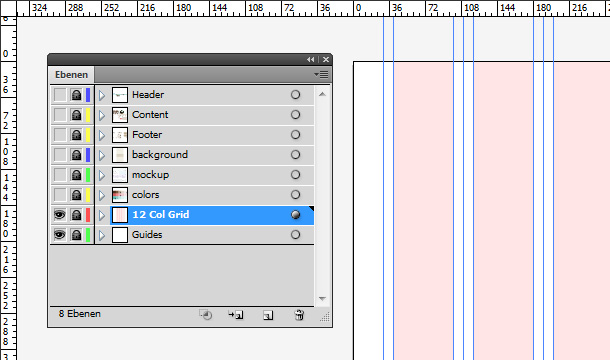610x360 pixels.
Task: Target the colors layer circle
Action: (x=295, y=195)
